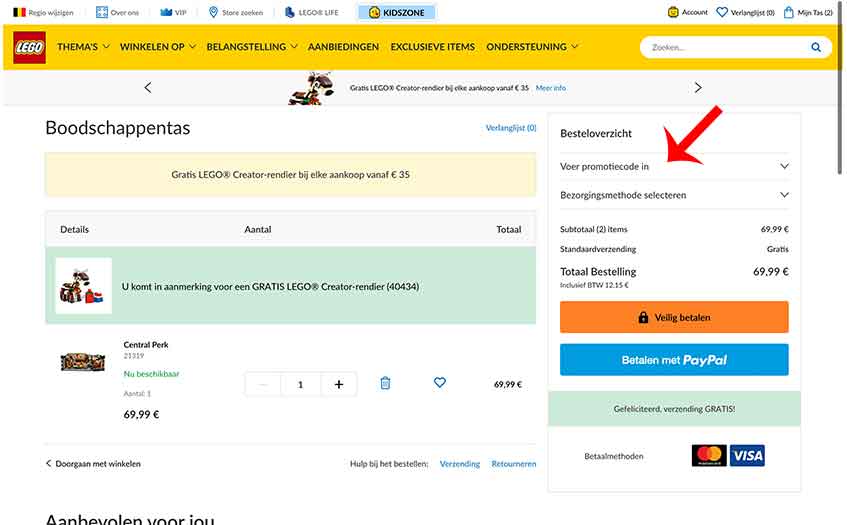Click the search magnifier icon
847x525 pixels.
coord(816,47)
